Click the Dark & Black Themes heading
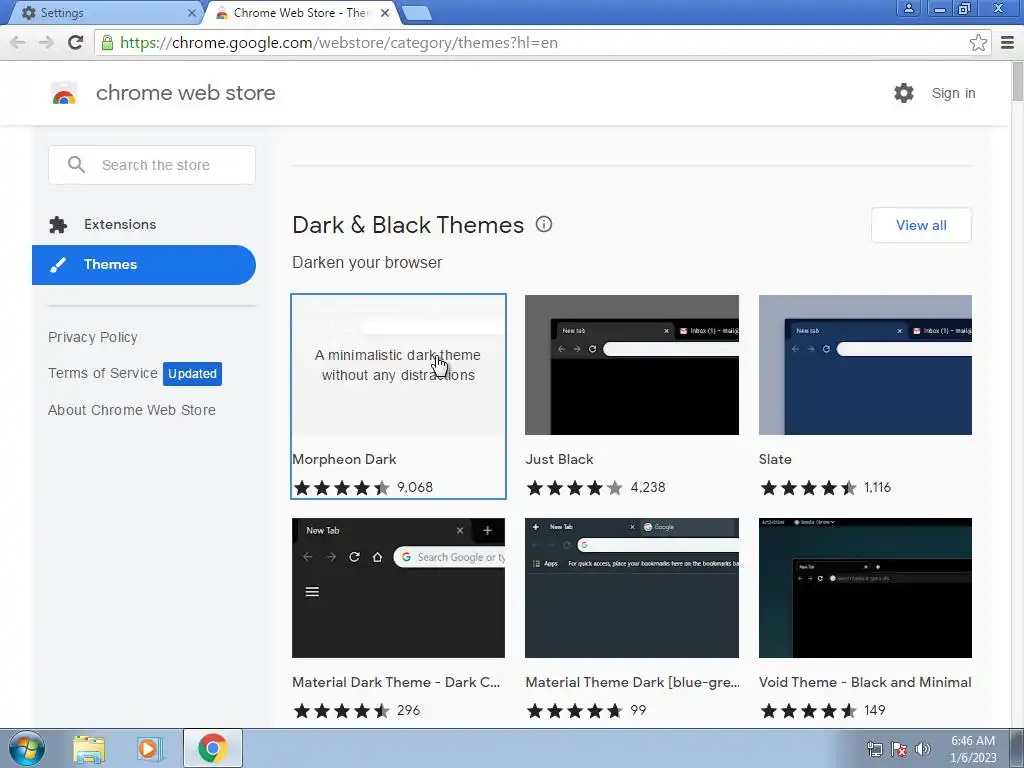This screenshot has height=768, width=1024. (x=408, y=225)
